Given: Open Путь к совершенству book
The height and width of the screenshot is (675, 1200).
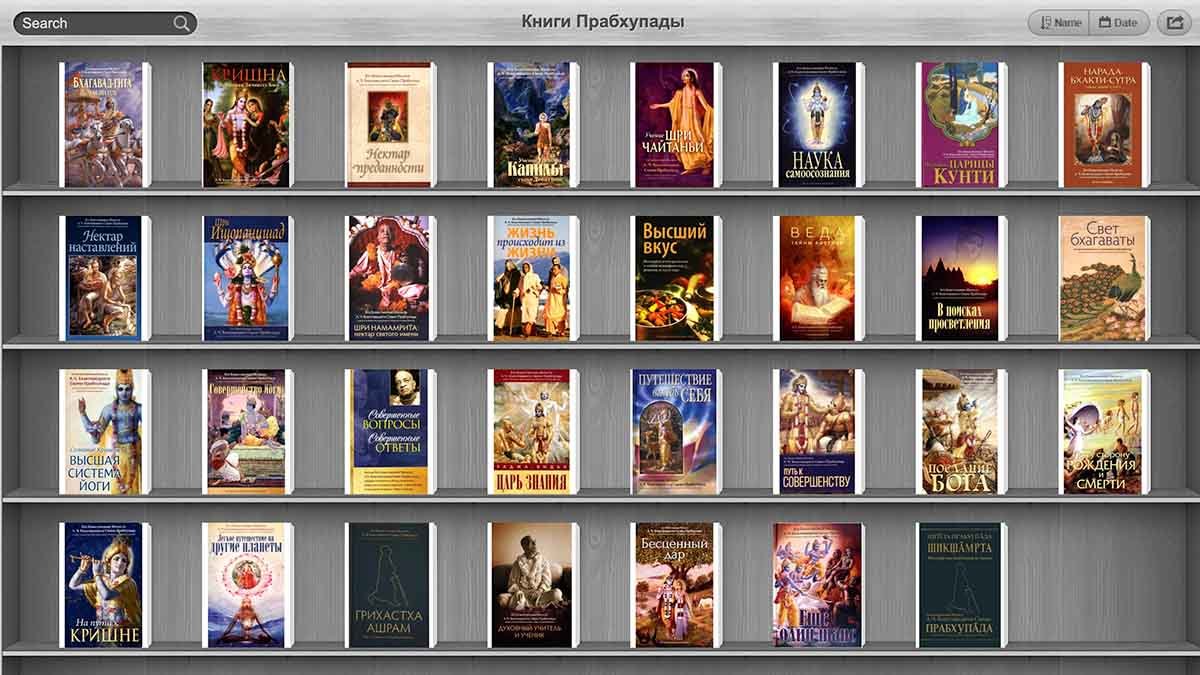Looking at the screenshot, I should pos(818,432).
